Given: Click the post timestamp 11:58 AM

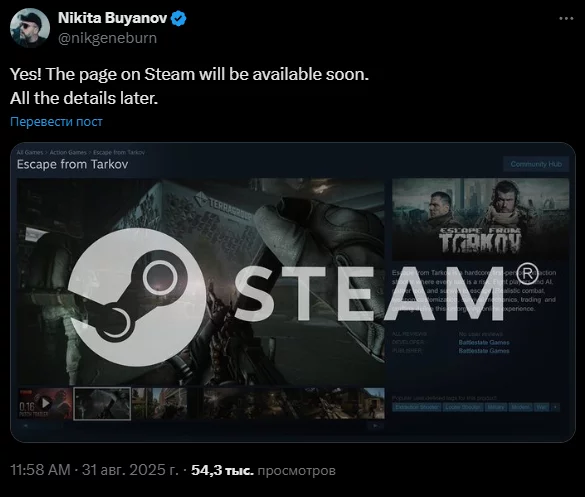Looking at the screenshot, I should [40, 470].
